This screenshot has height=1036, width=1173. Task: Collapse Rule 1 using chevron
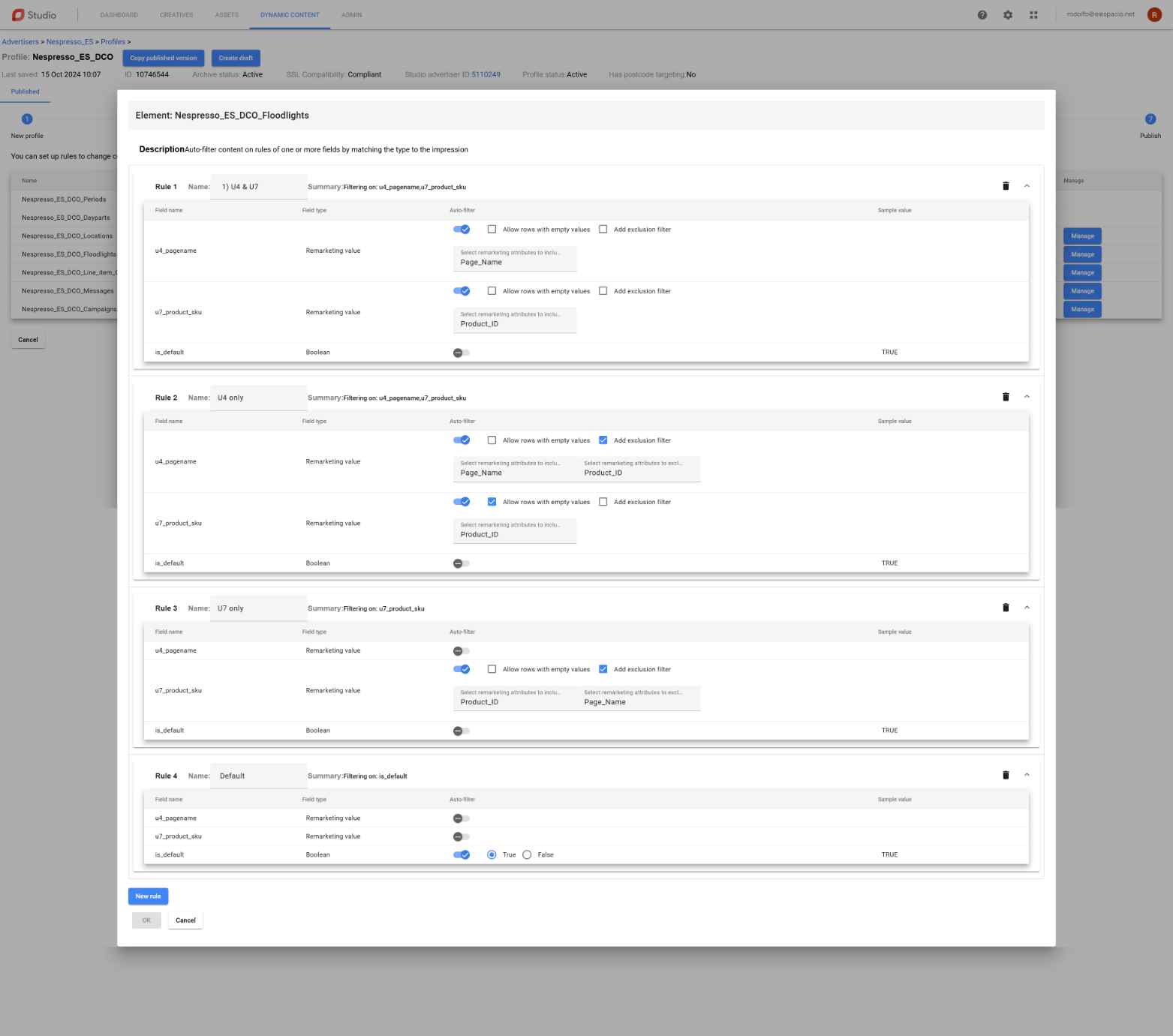click(1027, 186)
